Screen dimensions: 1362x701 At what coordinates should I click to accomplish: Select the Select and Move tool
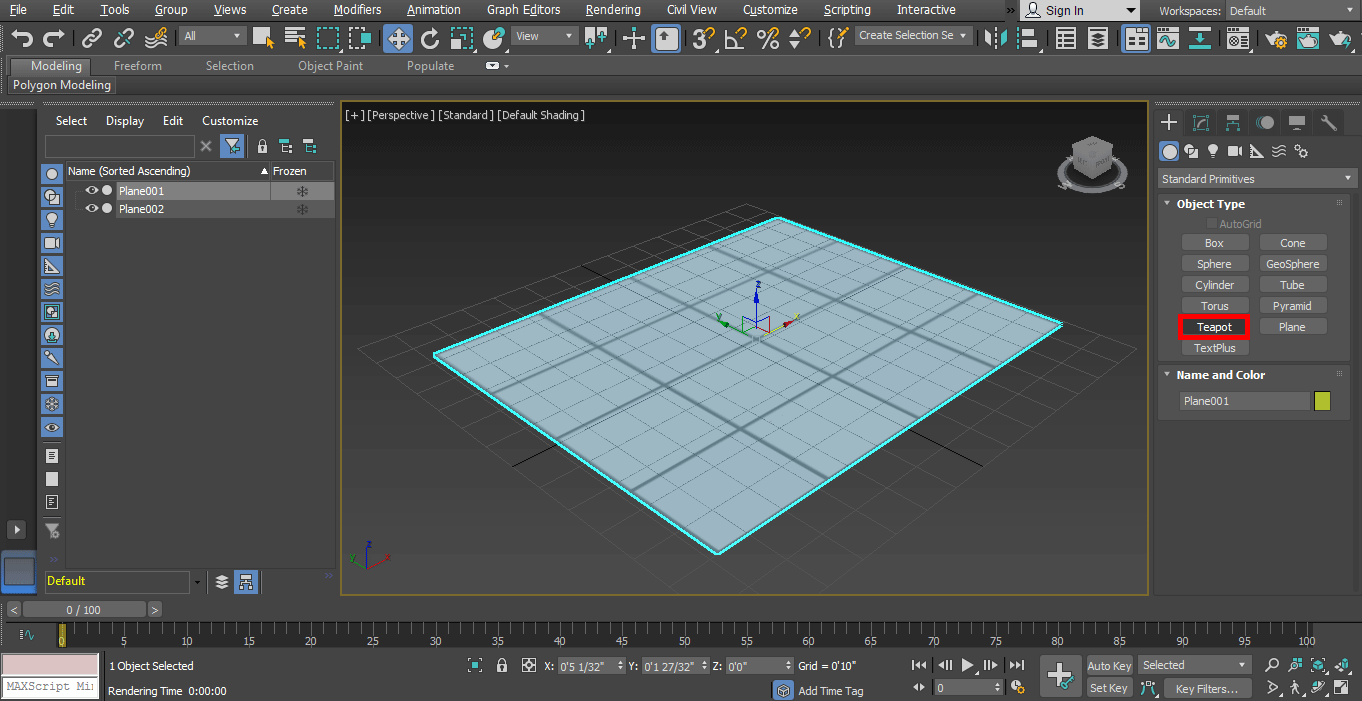(398, 38)
